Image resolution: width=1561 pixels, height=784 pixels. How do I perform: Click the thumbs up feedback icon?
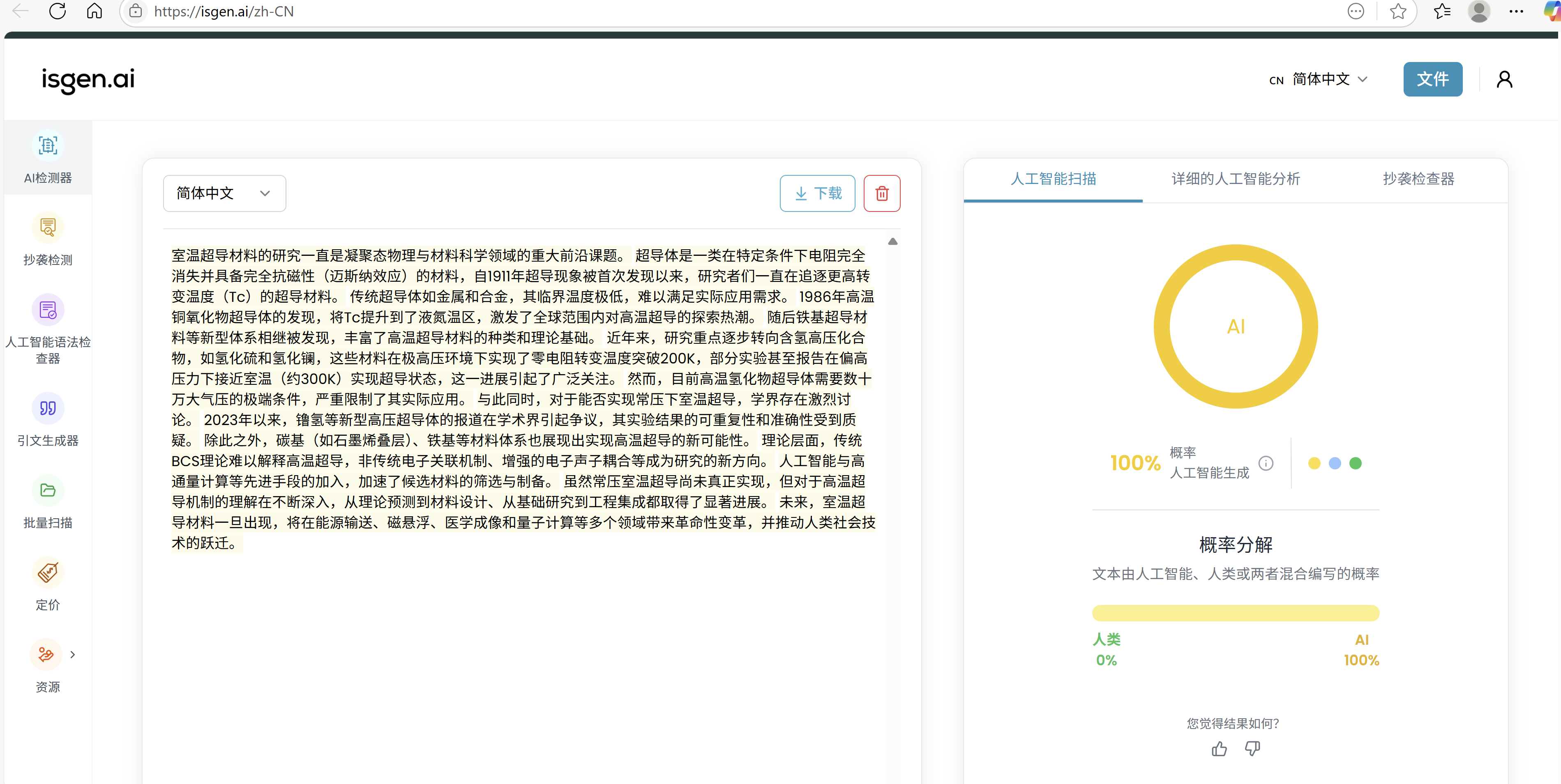[x=1219, y=750]
